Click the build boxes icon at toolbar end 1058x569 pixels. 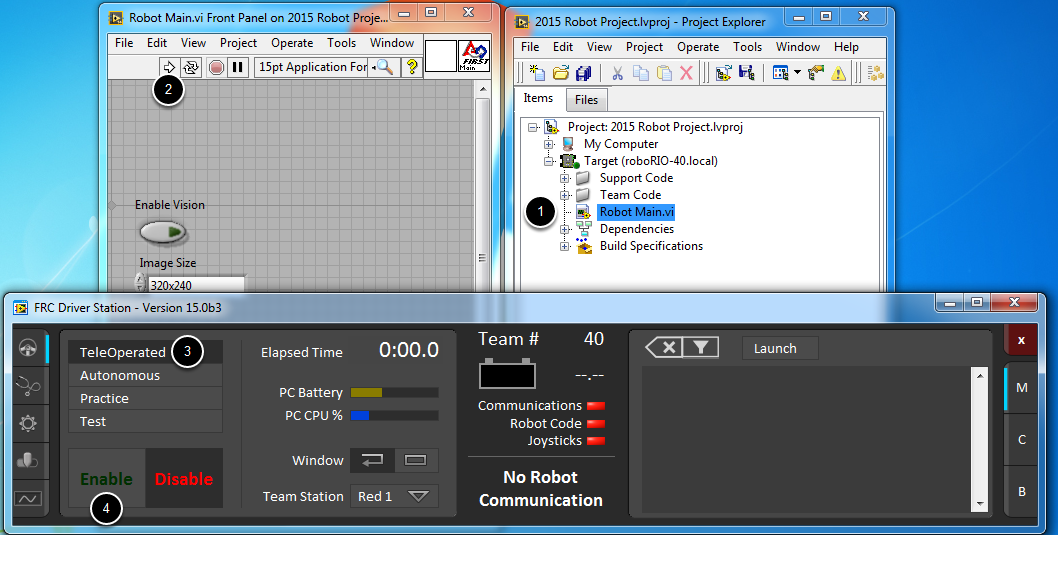click(876, 73)
